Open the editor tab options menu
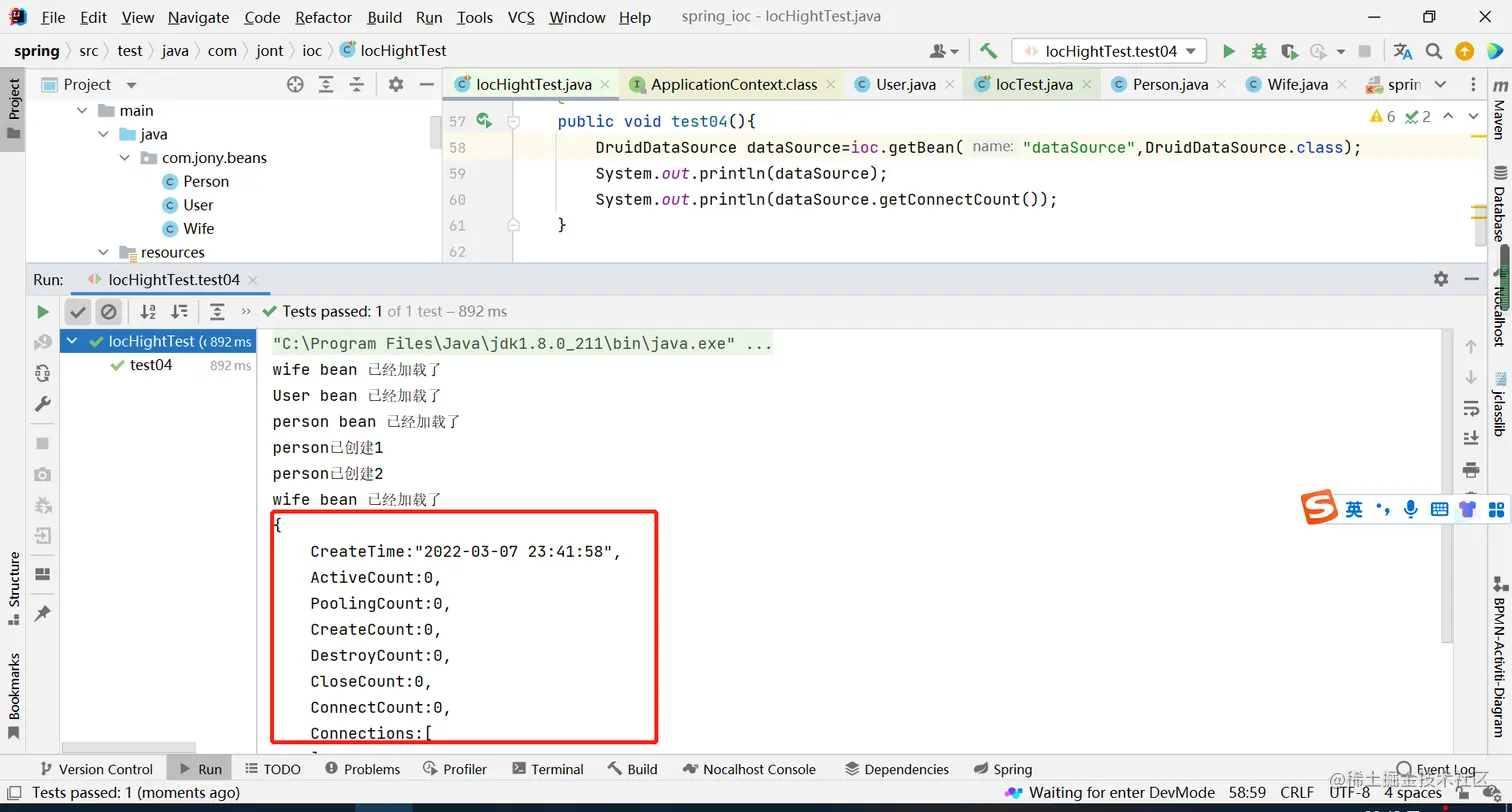 [1473, 85]
